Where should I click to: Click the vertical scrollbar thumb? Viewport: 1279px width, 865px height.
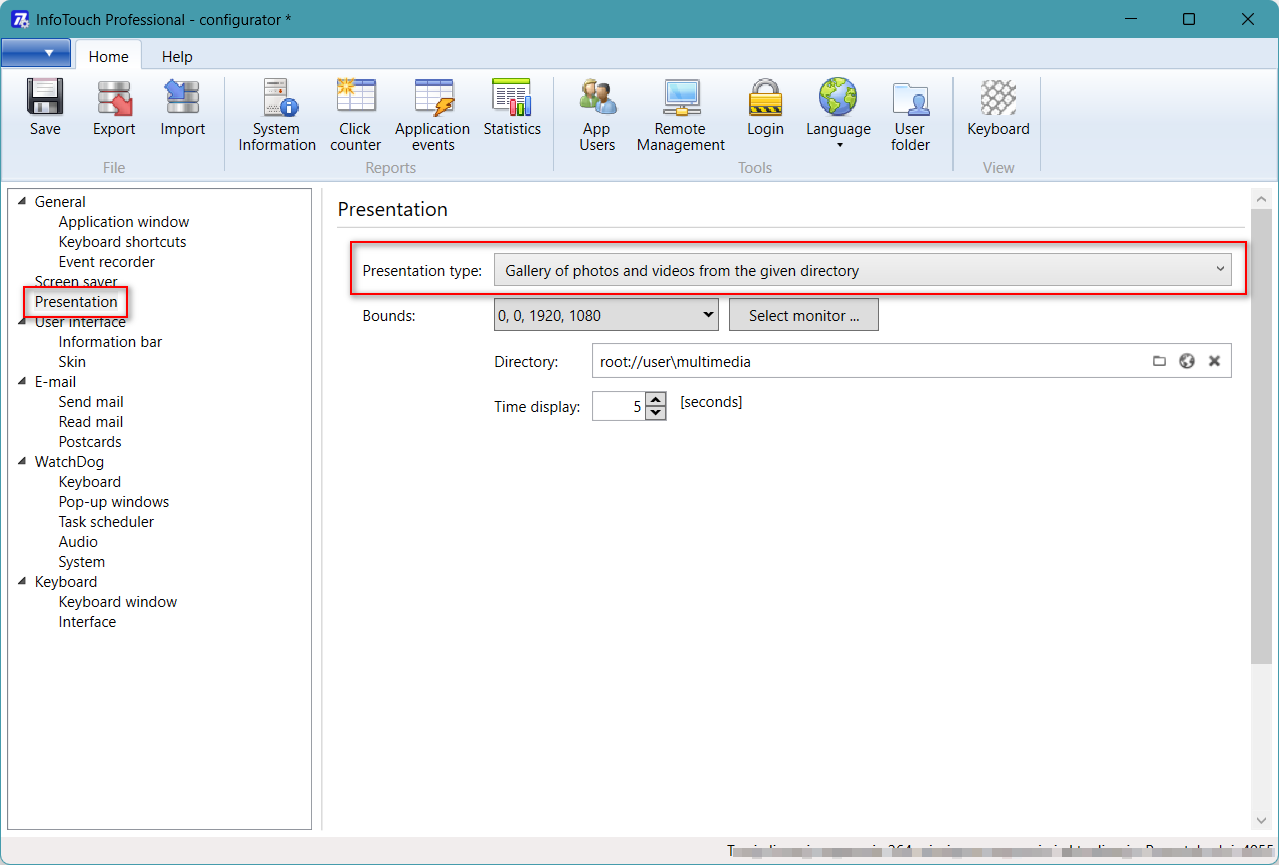(1261, 436)
